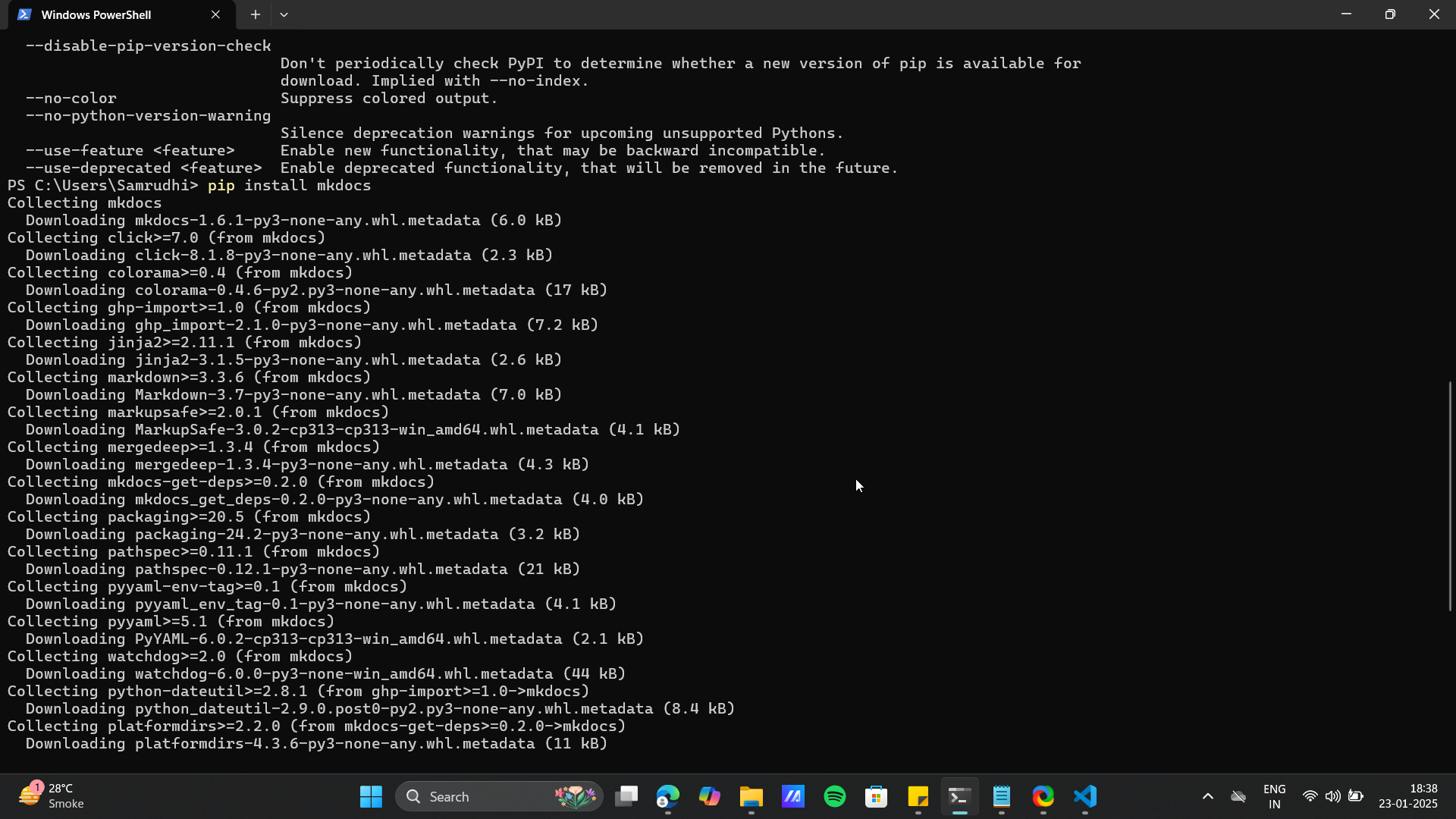Open Copilot from the taskbar
Image resolution: width=1456 pixels, height=819 pixels.
pyautogui.click(x=710, y=796)
